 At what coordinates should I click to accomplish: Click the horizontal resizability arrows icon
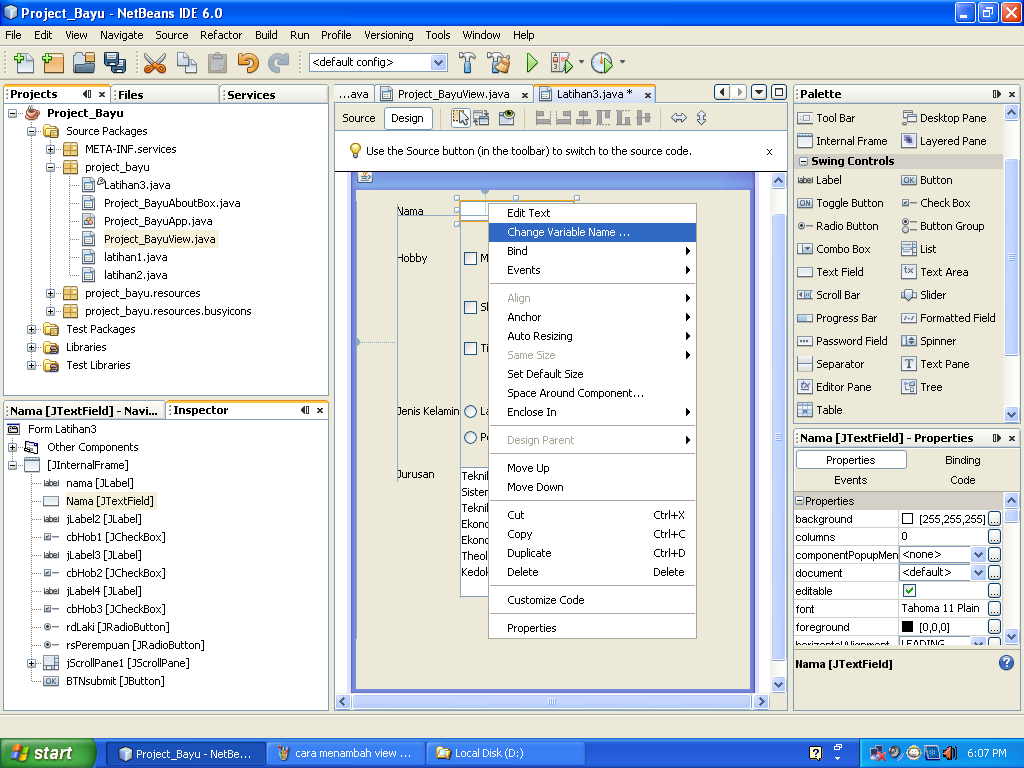tap(679, 118)
